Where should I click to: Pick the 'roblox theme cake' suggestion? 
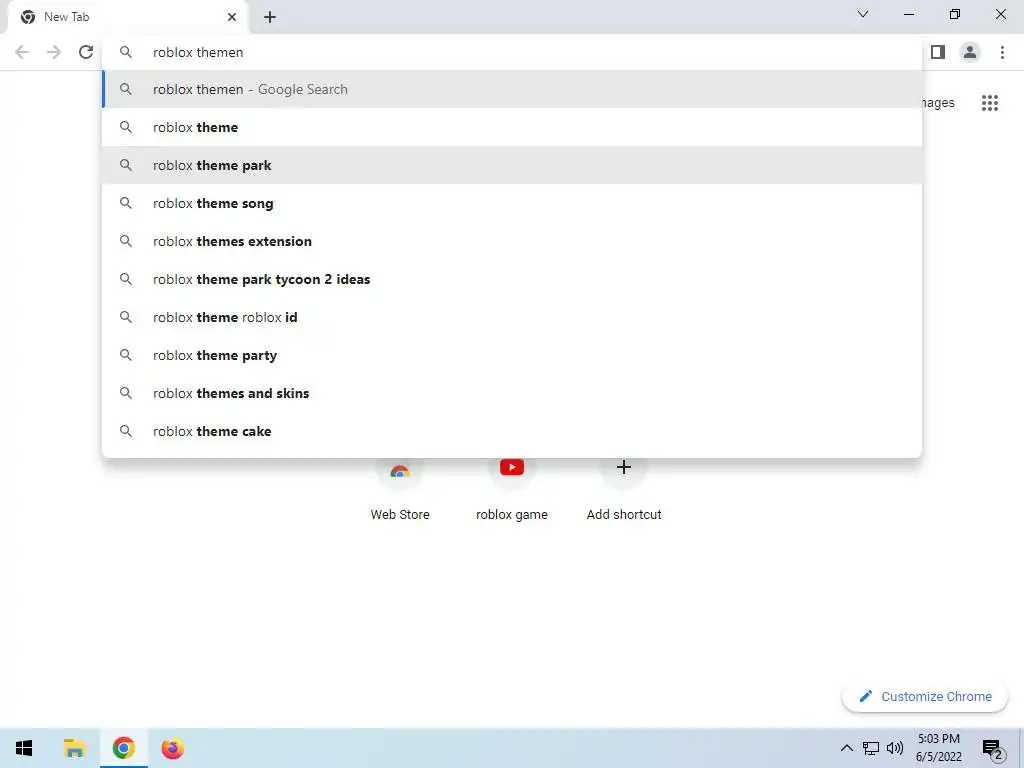(x=512, y=431)
